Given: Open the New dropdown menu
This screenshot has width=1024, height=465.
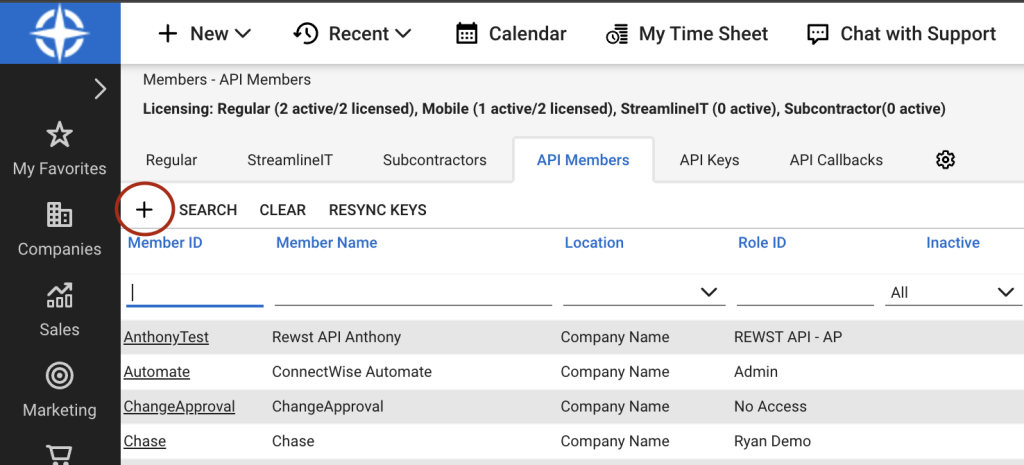Looking at the screenshot, I should pos(204,33).
